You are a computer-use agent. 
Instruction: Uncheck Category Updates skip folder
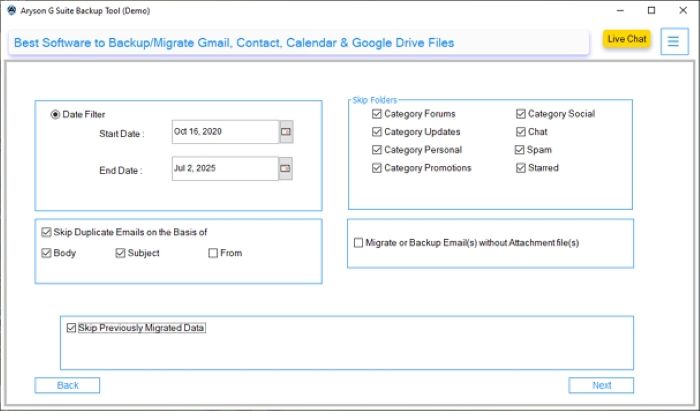(x=377, y=132)
